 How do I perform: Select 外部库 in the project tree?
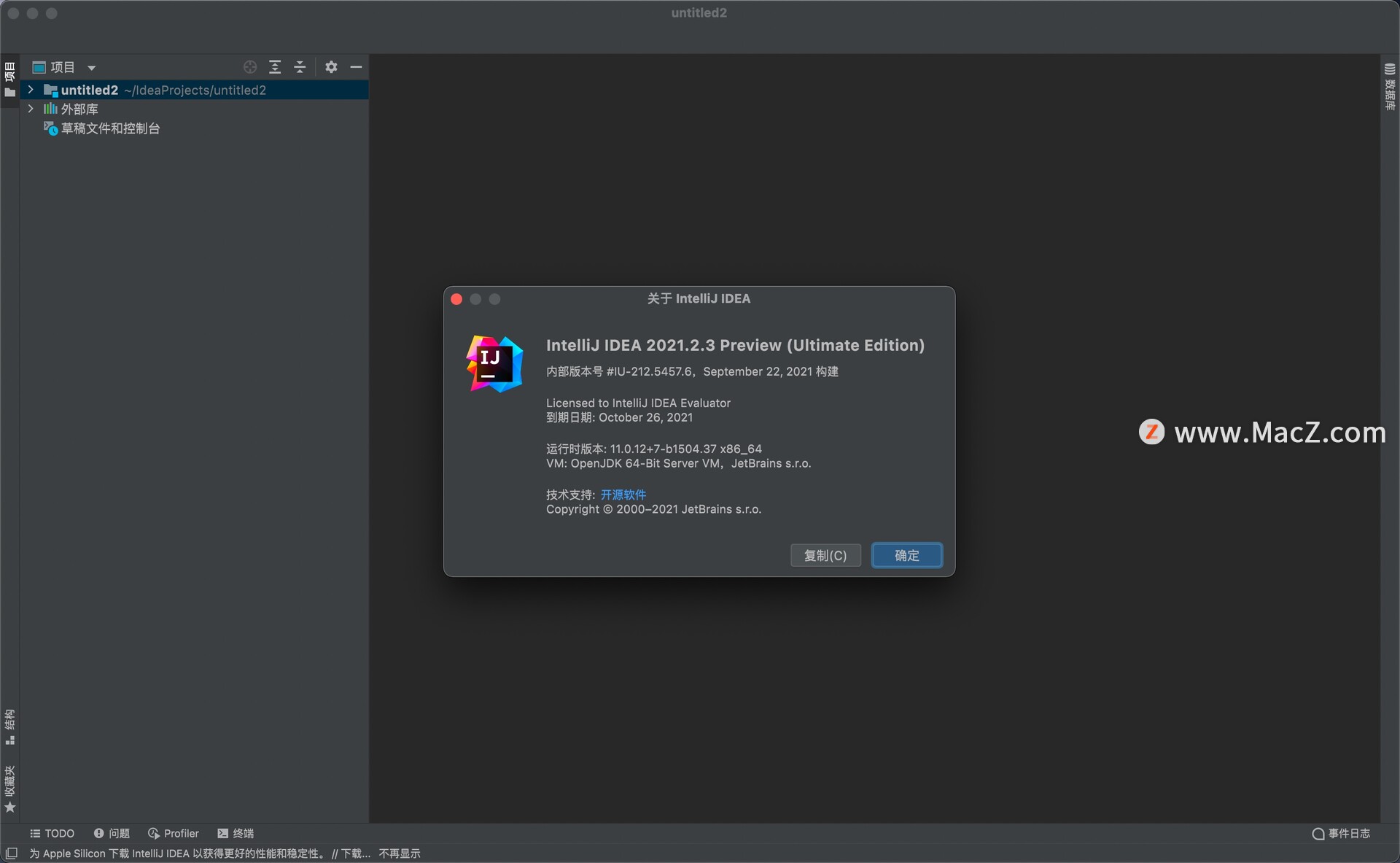[79, 109]
